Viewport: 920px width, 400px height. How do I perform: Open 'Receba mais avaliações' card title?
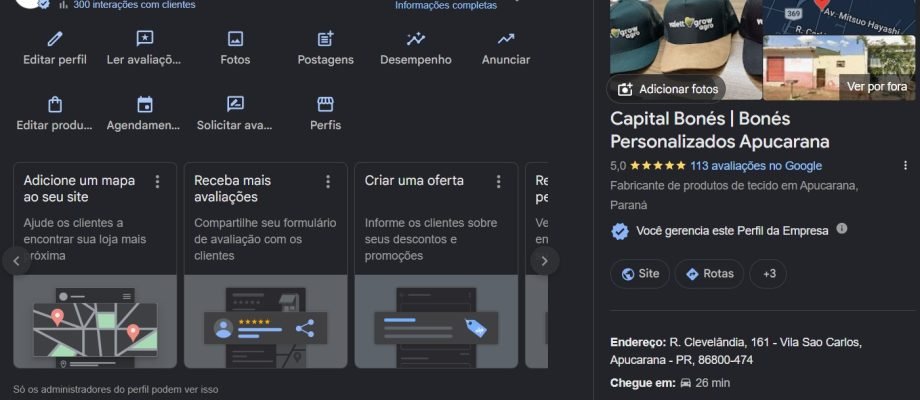point(232,188)
